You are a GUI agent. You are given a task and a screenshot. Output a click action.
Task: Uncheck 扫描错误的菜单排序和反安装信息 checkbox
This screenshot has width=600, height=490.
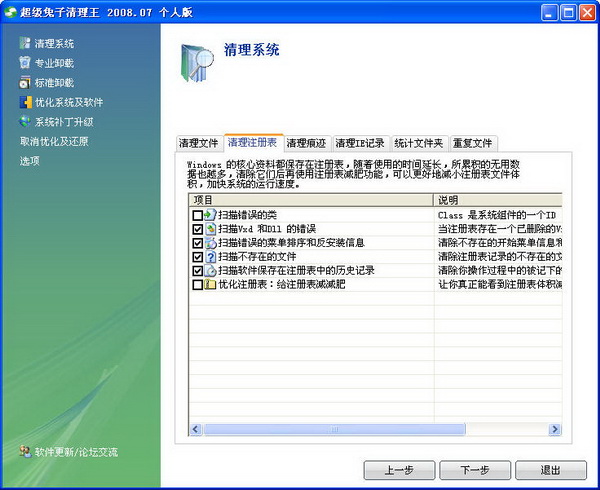tap(197, 243)
